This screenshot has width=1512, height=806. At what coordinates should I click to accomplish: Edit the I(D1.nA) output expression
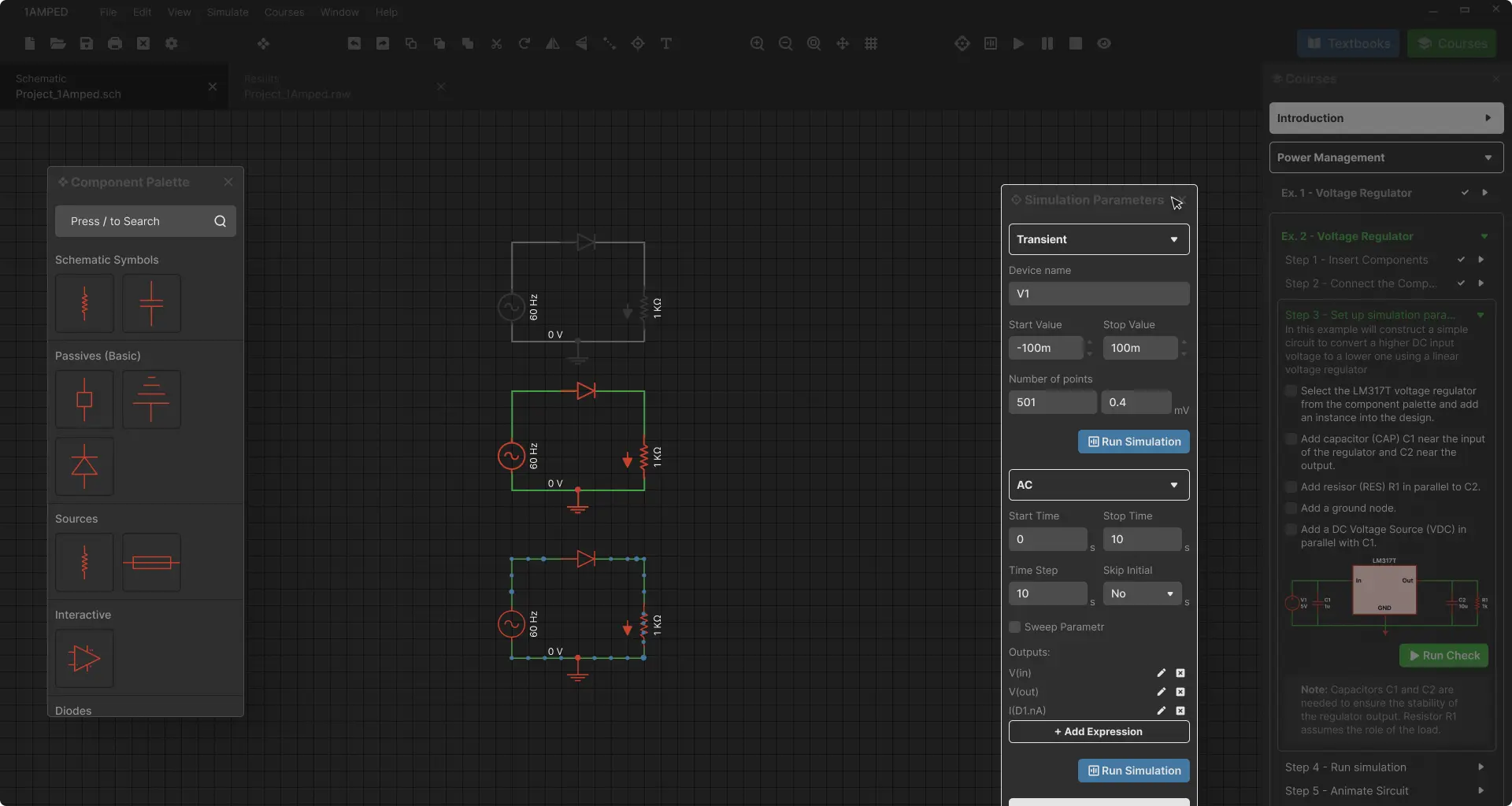click(x=1161, y=711)
